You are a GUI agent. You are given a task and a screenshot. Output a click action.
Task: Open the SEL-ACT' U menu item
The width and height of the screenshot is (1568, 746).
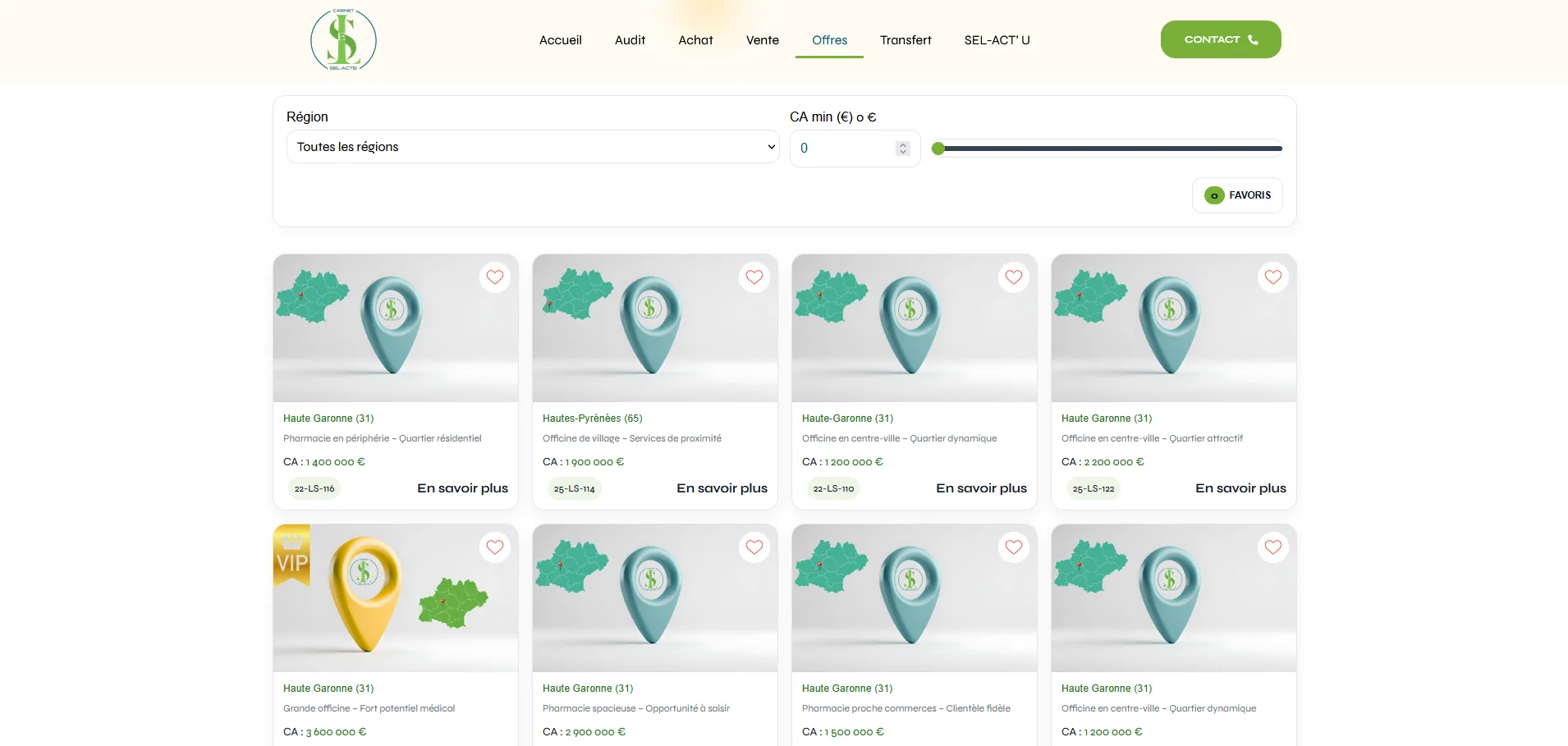[x=997, y=40]
